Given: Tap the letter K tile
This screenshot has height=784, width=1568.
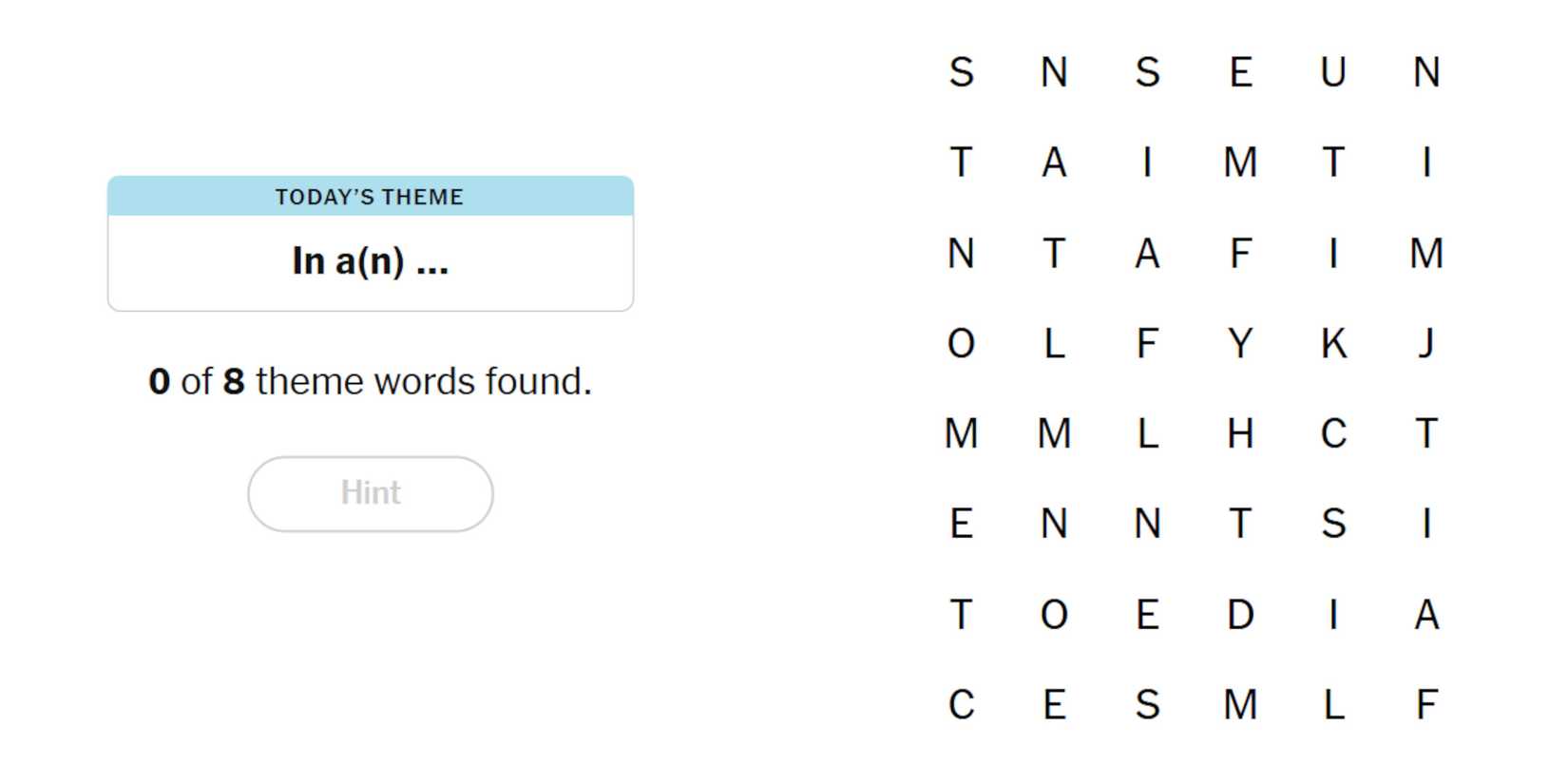Looking at the screenshot, I should tap(1333, 343).
